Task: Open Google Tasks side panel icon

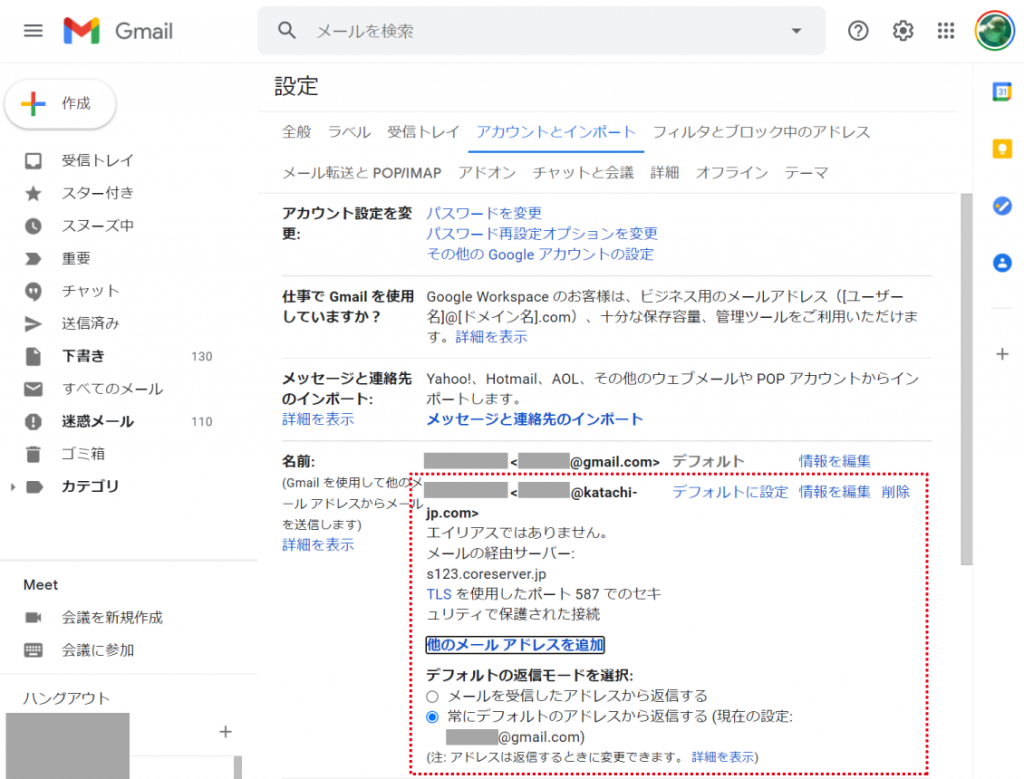Action: 1002,205
